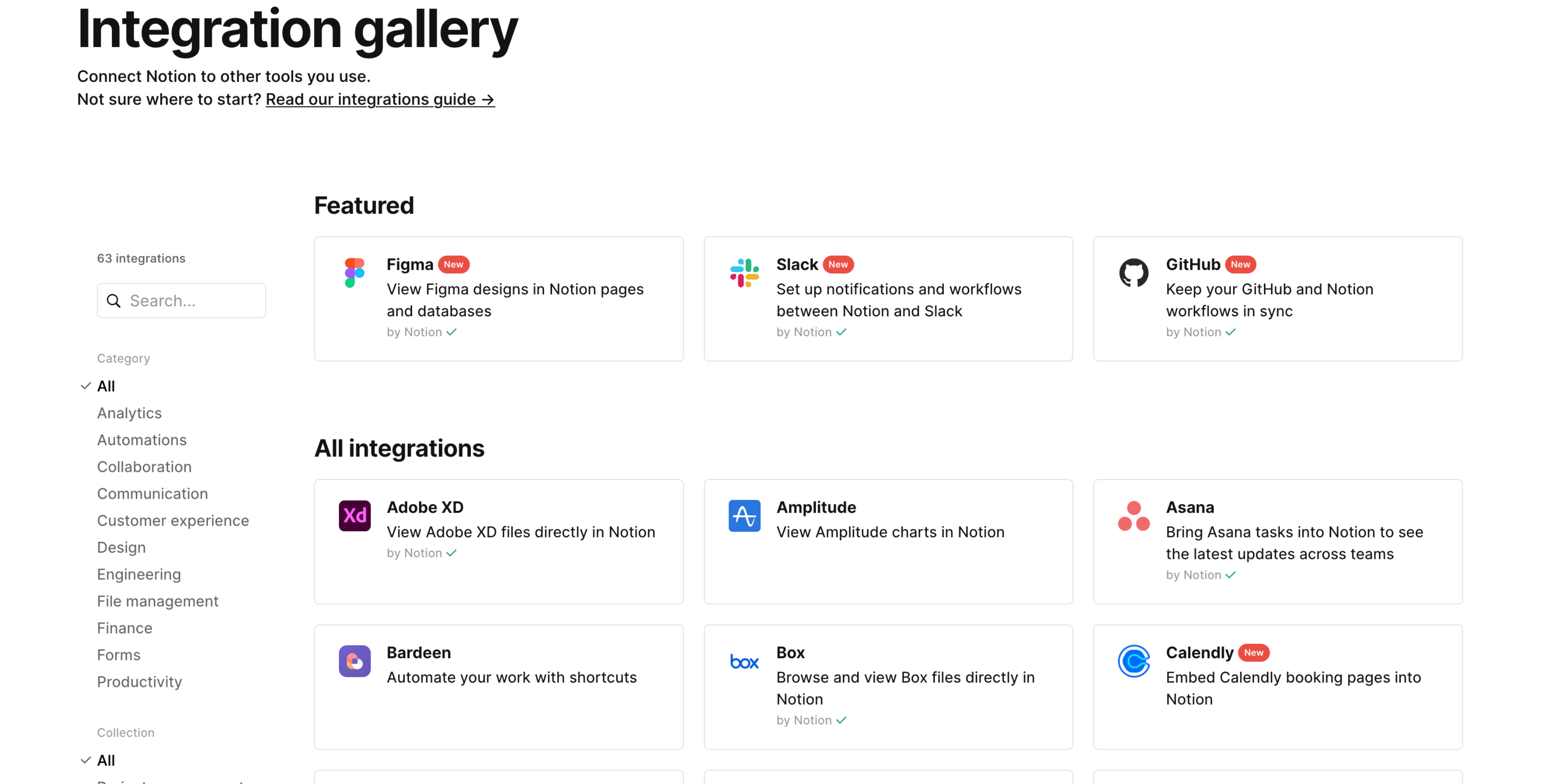The width and height of the screenshot is (1568, 784).
Task: Open the GitHub integration title
Action: pos(1193,264)
